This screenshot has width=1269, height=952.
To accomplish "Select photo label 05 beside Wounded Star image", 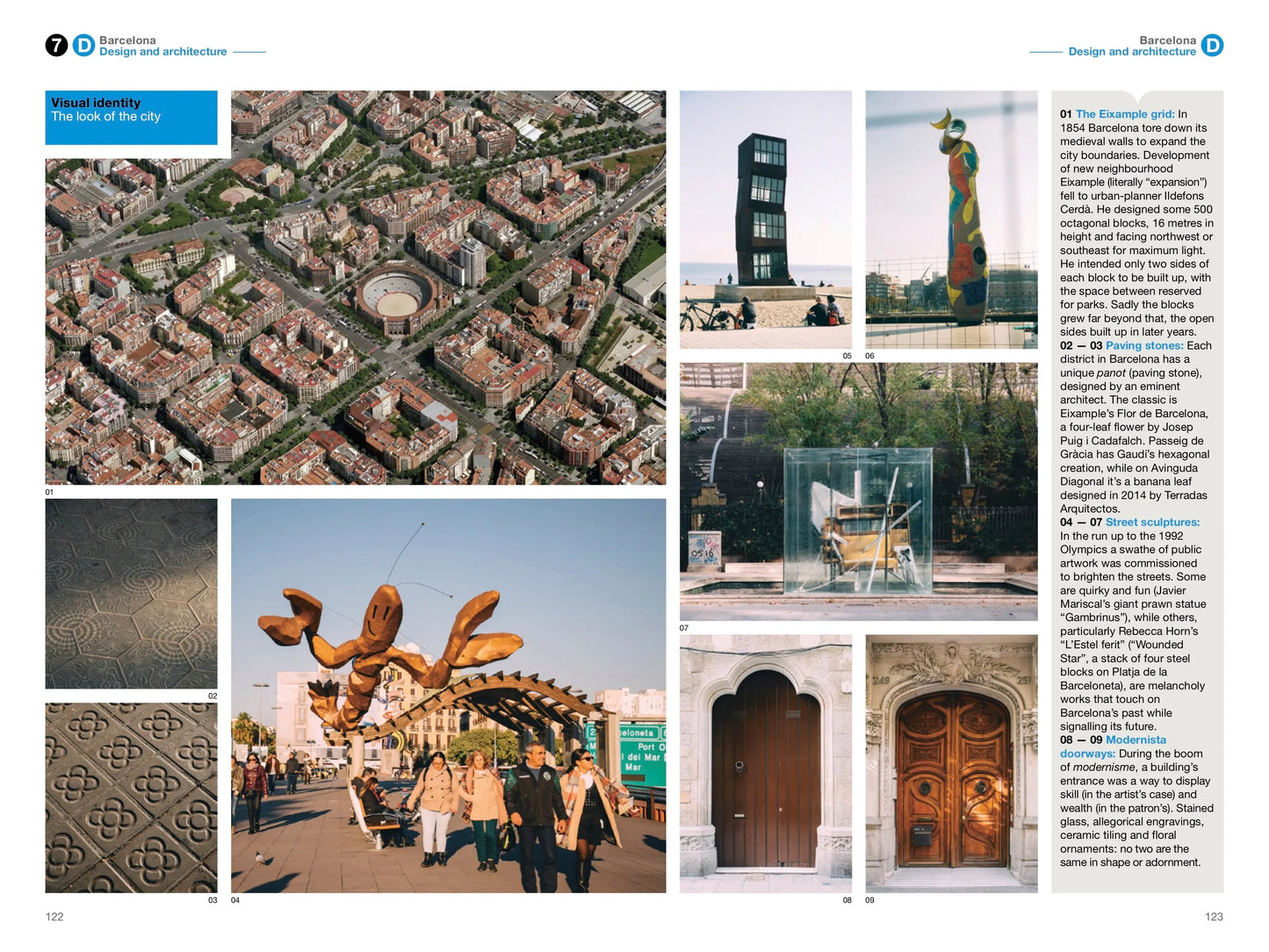I will point(846,356).
